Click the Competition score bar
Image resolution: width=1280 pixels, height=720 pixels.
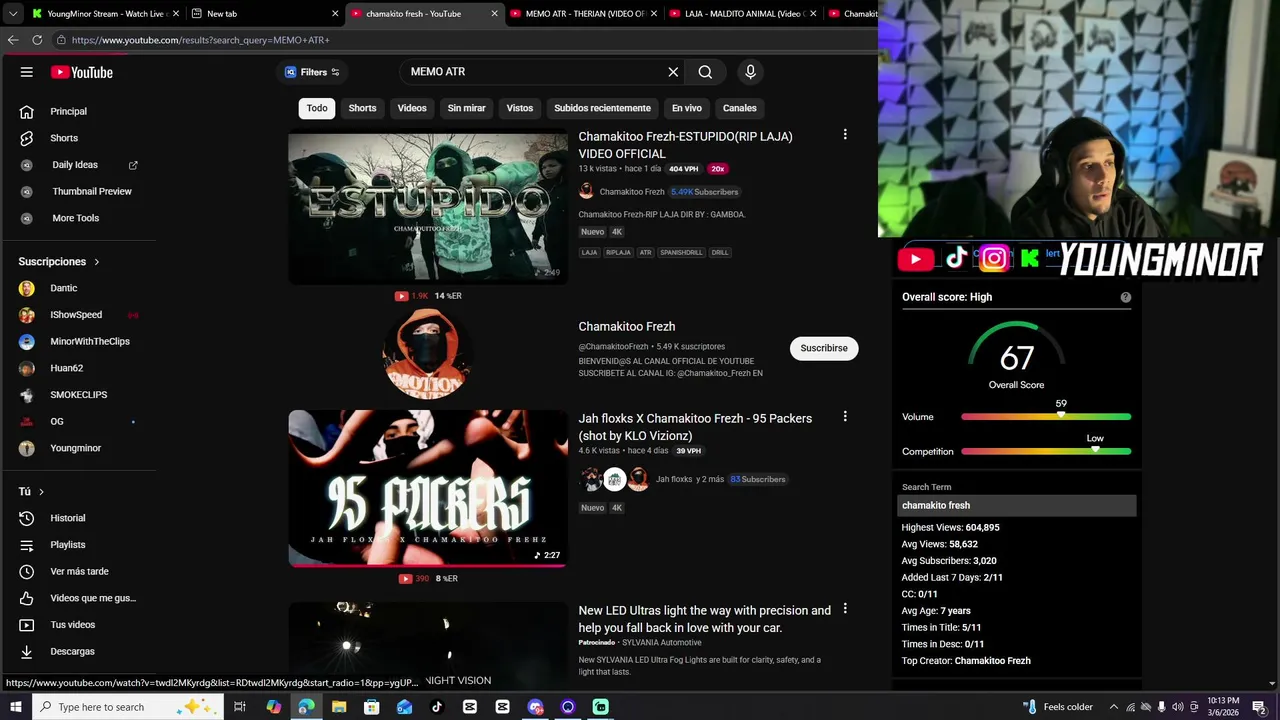tap(1046, 452)
